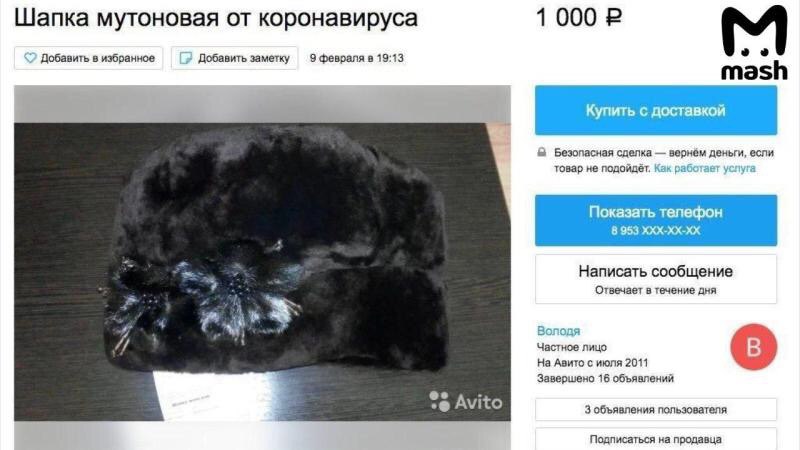Click the lock icon near Безопасная сделка
Screen dimensions: 800x450
(542, 152)
